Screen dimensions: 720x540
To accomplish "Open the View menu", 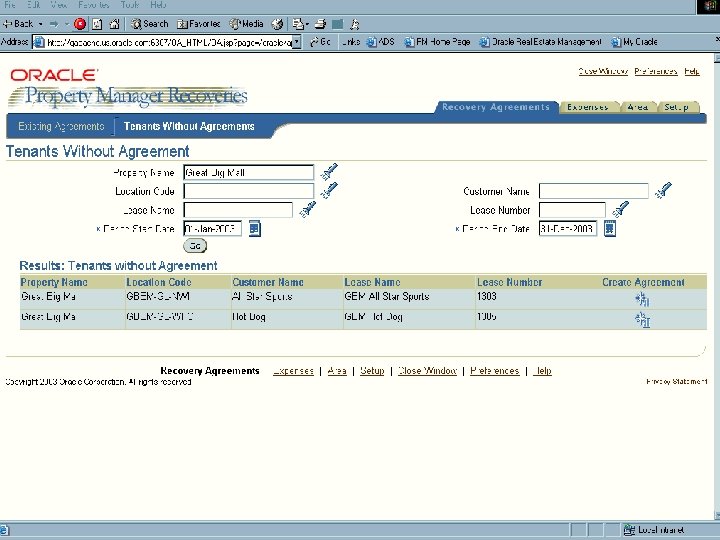I will pos(59,5).
